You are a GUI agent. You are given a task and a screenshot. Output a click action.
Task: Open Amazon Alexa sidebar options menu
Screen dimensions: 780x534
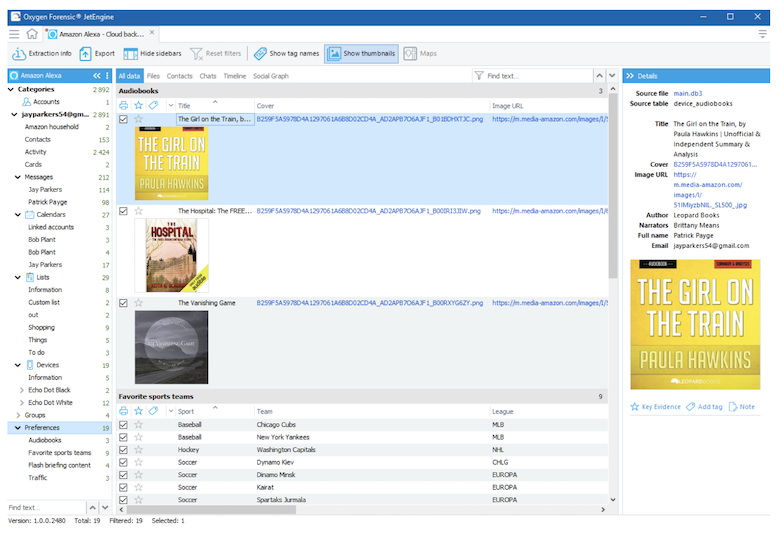(x=107, y=76)
